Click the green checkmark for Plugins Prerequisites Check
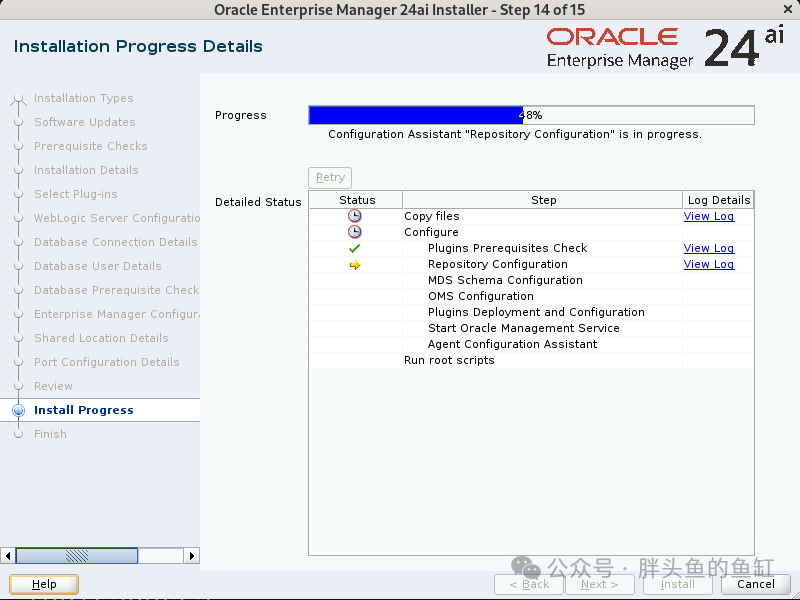The width and height of the screenshot is (800, 600). tap(355, 248)
